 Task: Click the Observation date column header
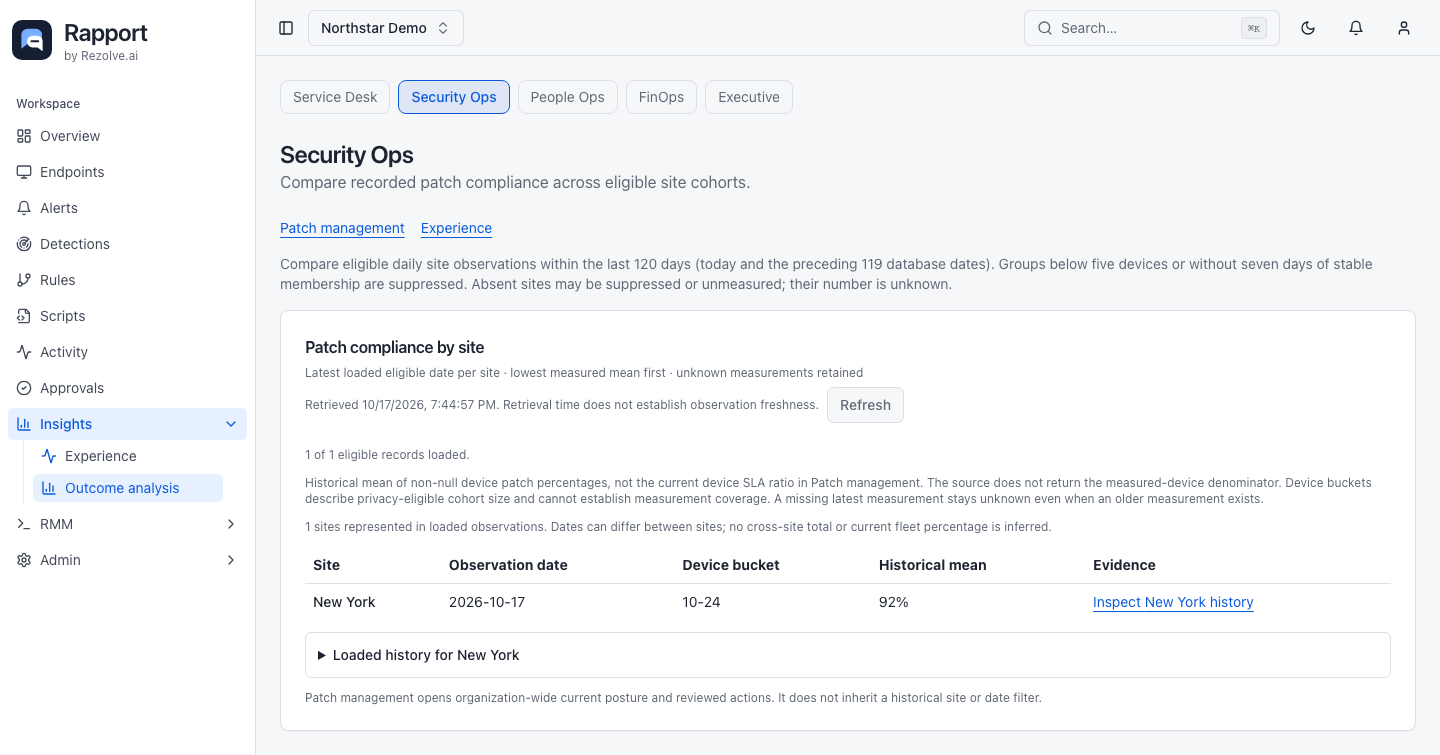click(508, 565)
